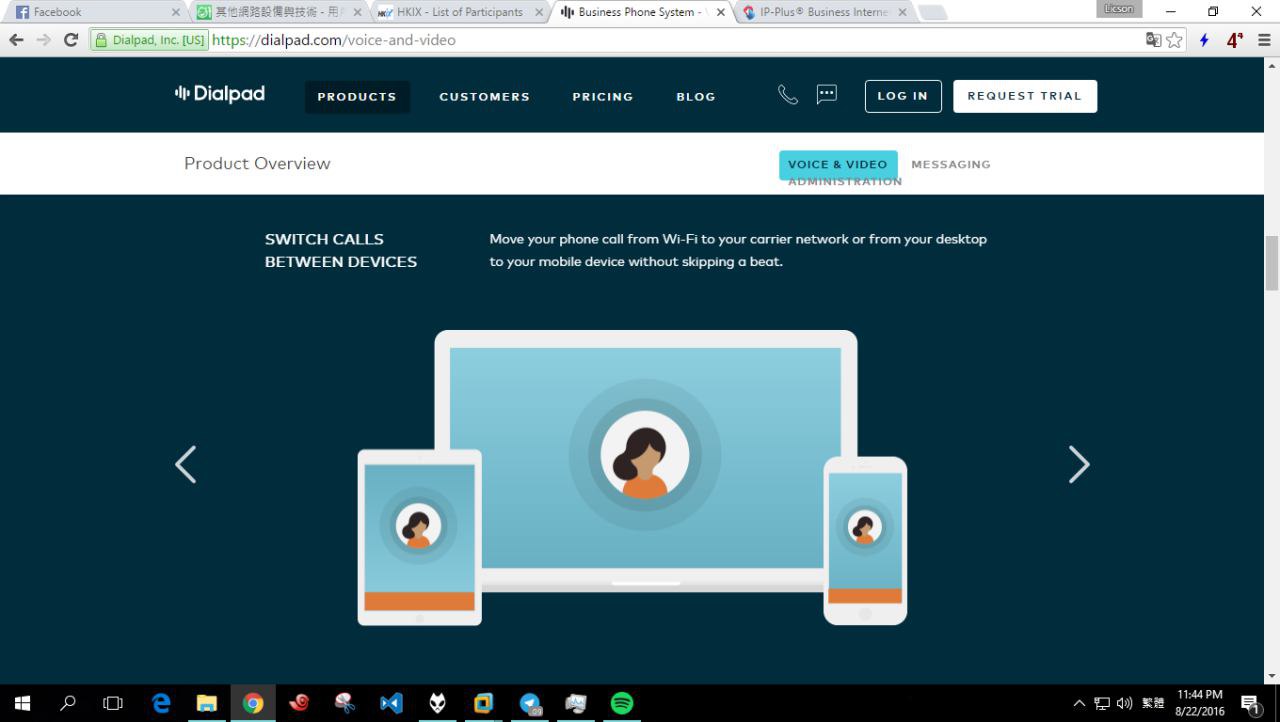Open the Customers page

pyautogui.click(x=484, y=97)
